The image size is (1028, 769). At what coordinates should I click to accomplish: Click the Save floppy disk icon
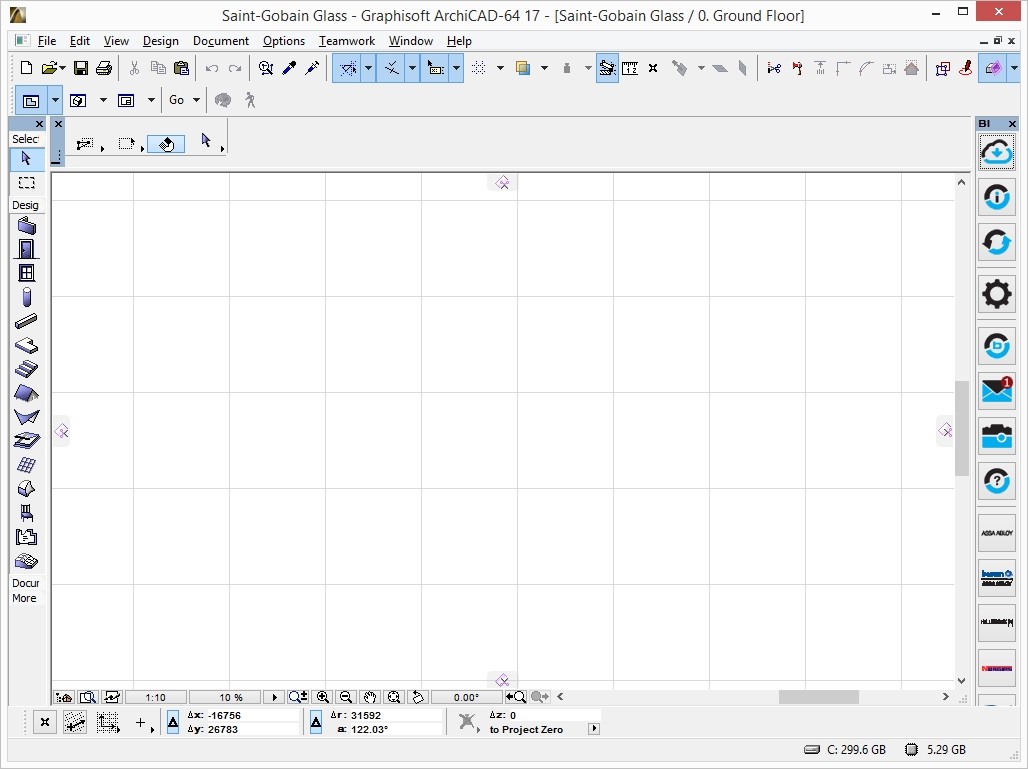tap(81, 68)
